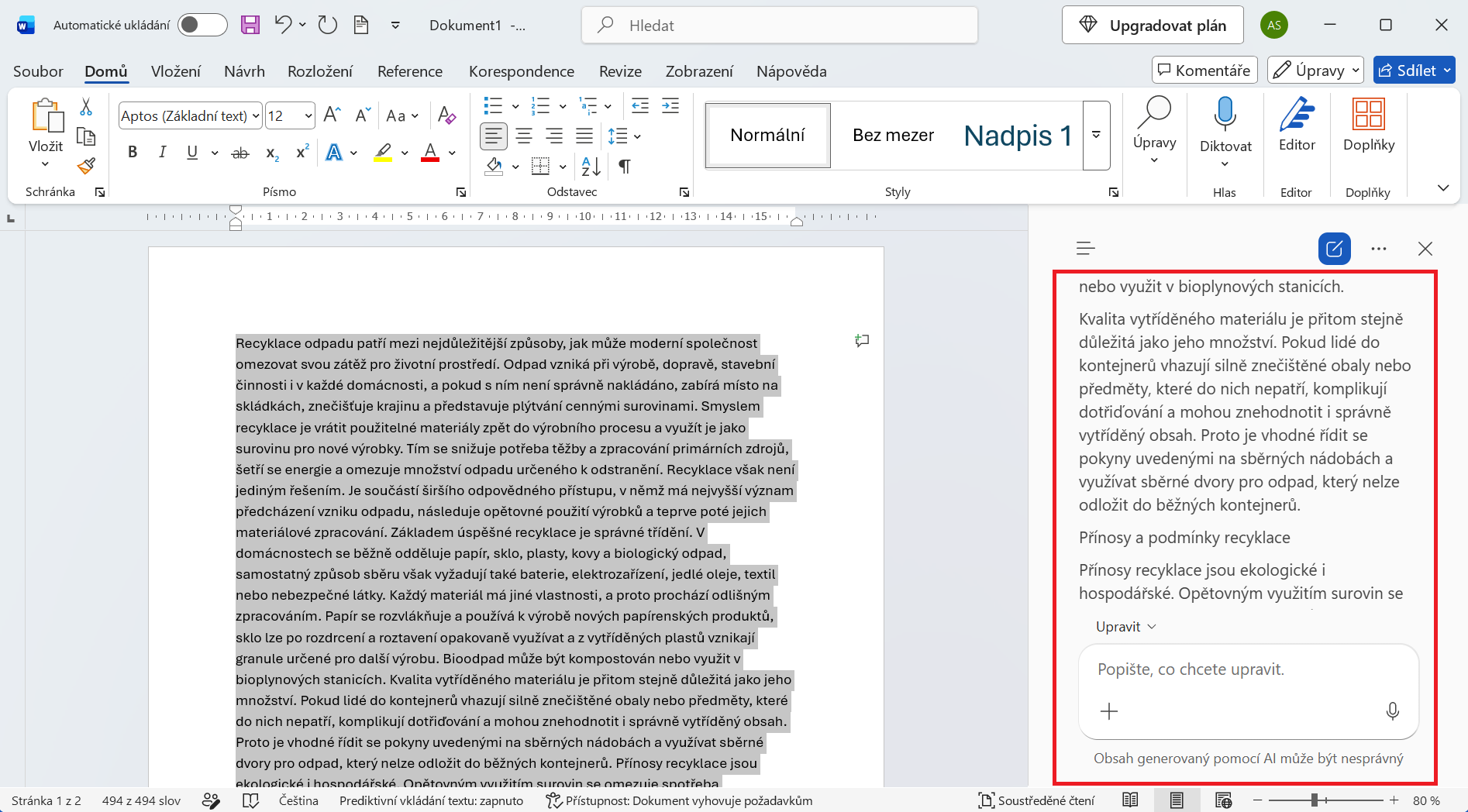
Task: Switch to print layout view
Action: [x=1177, y=800]
